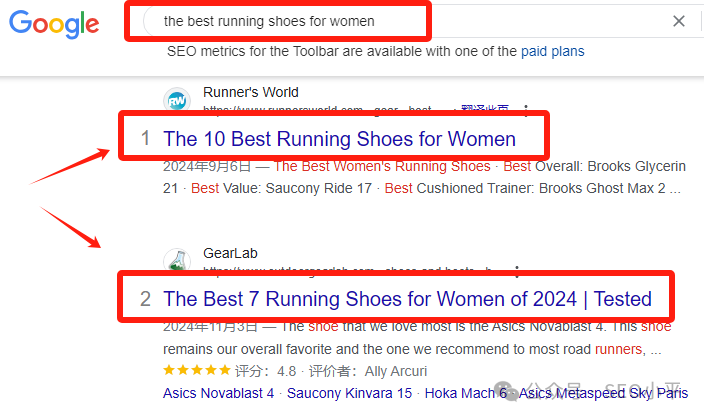Click the Runner's World site name

251,92
